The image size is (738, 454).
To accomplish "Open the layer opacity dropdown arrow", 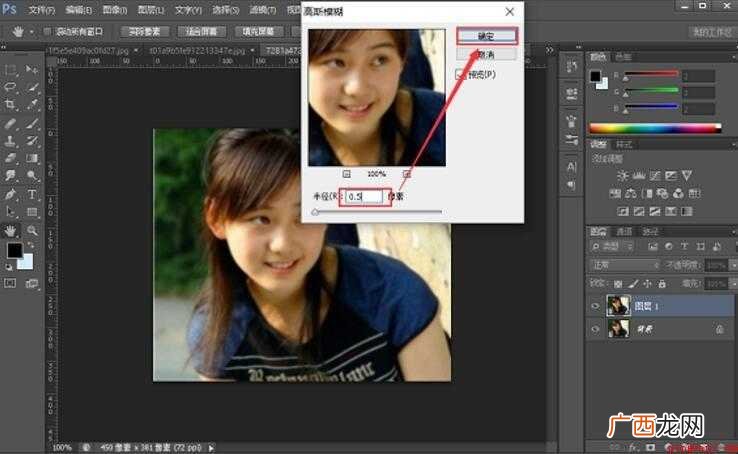I will click(733, 266).
